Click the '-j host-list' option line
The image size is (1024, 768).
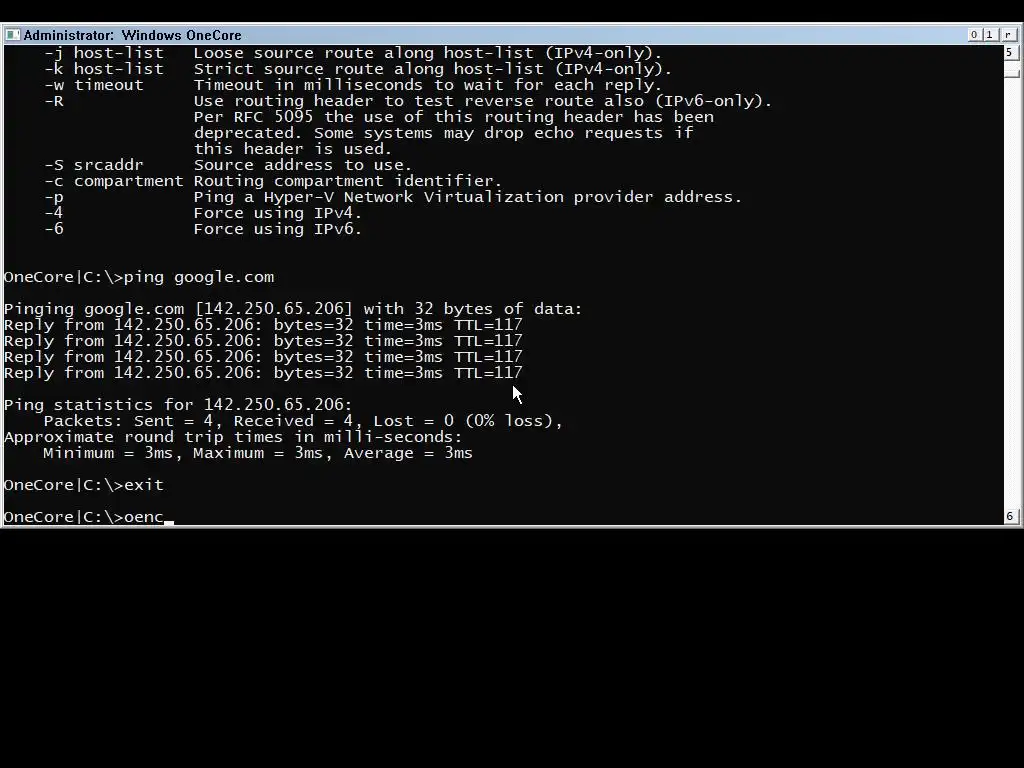tap(353, 53)
